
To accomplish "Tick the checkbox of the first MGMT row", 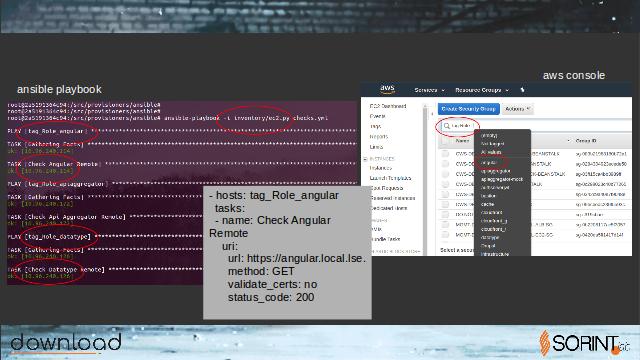I will [x=445, y=224].
